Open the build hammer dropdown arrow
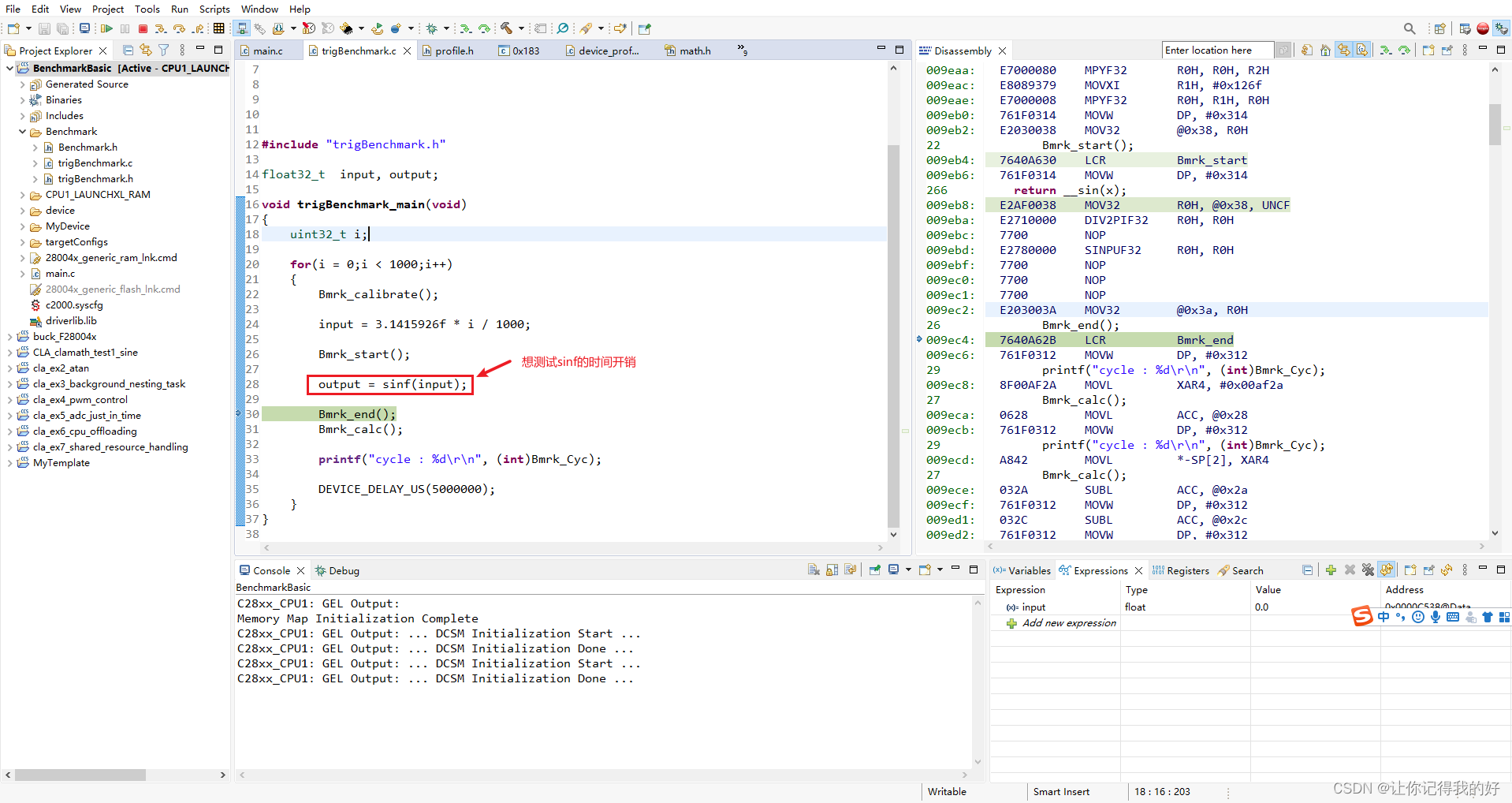The height and width of the screenshot is (803, 1512). click(521, 28)
